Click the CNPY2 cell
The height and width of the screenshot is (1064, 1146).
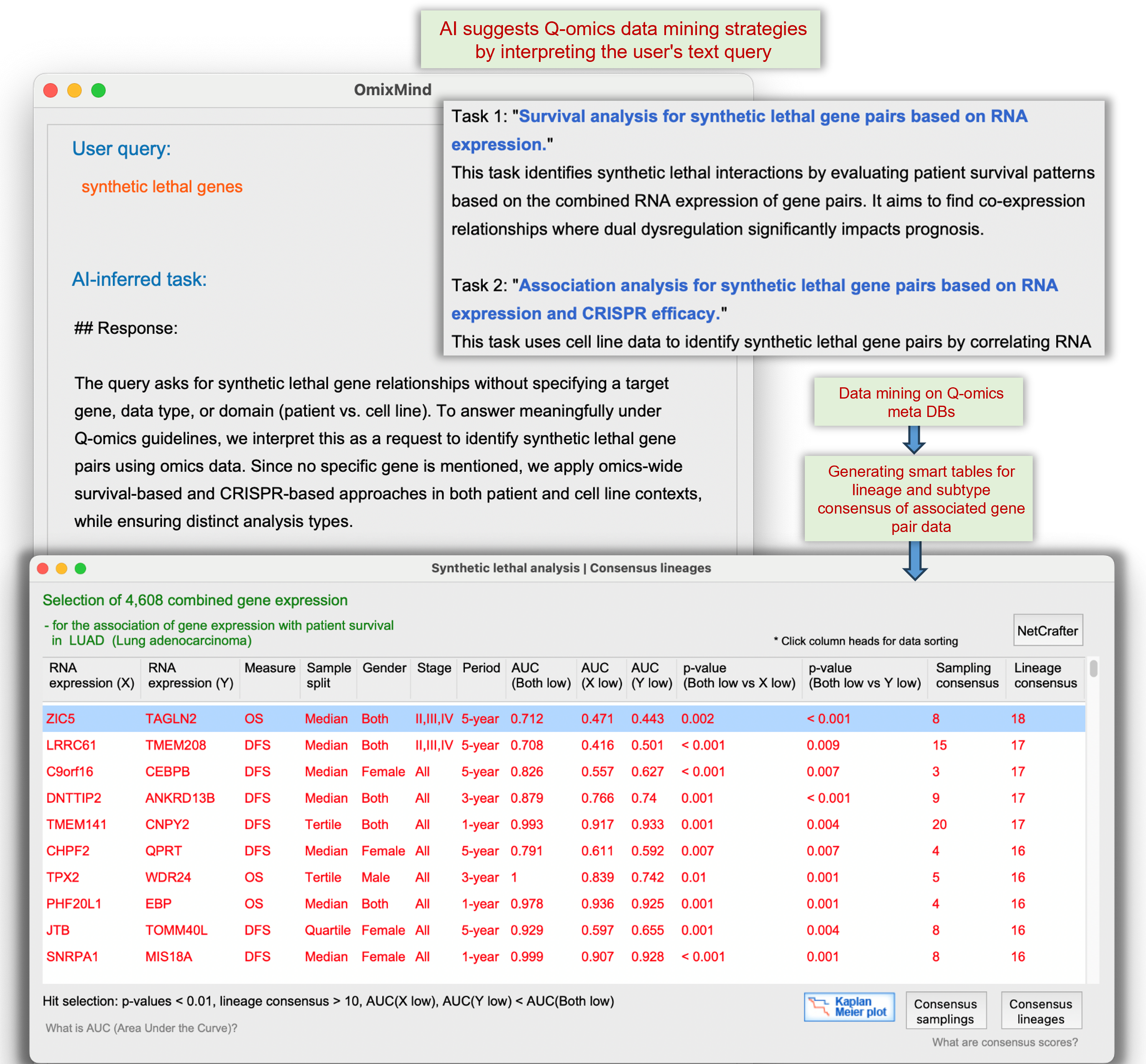coord(168,824)
